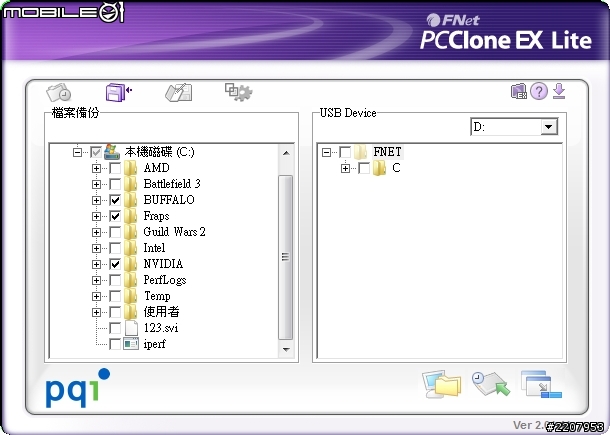The image size is (610, 435).
Task: Click the 123.svi file icon
Action: click(x=131, y=328)
